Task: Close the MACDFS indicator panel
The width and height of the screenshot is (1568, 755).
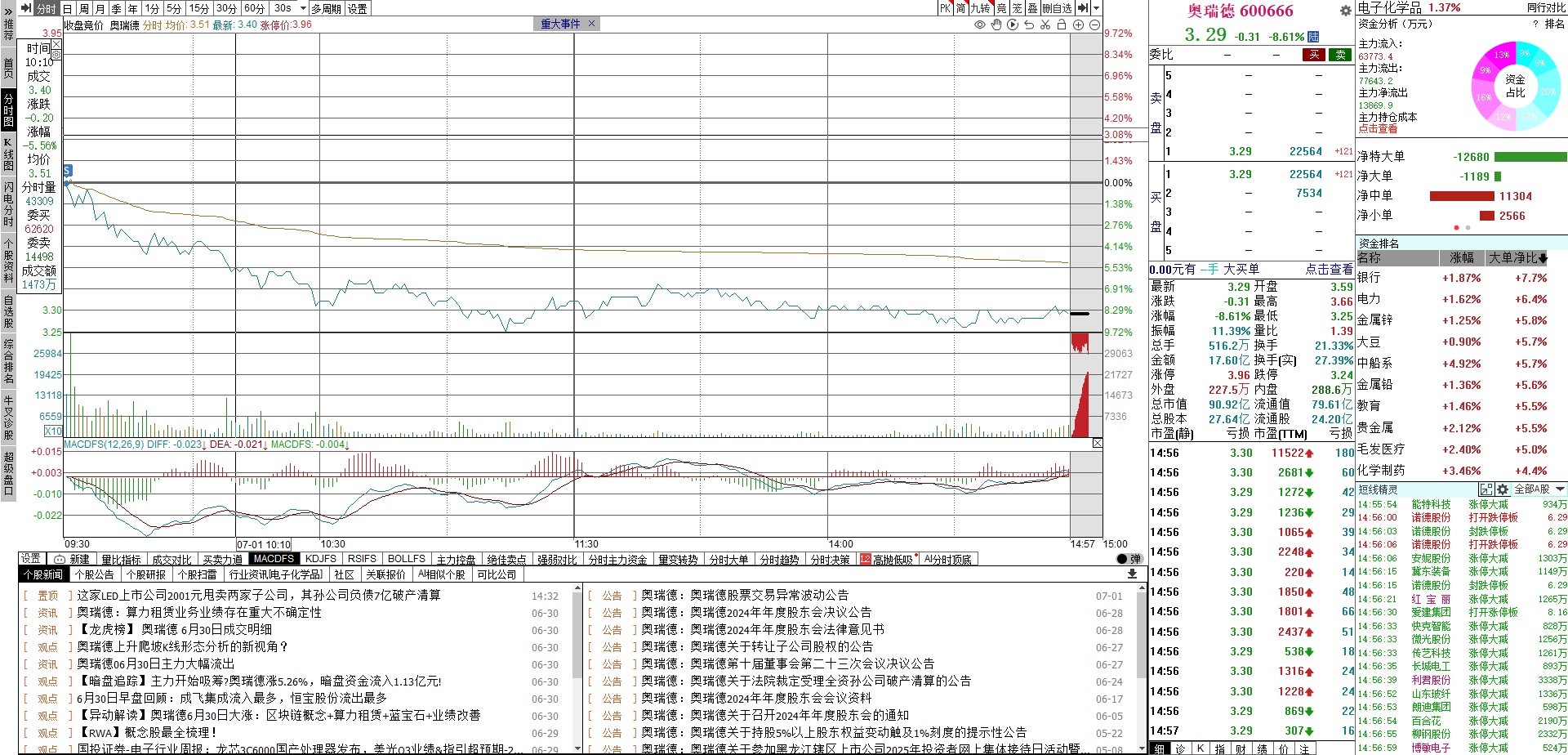Action: click(1097, 443)
